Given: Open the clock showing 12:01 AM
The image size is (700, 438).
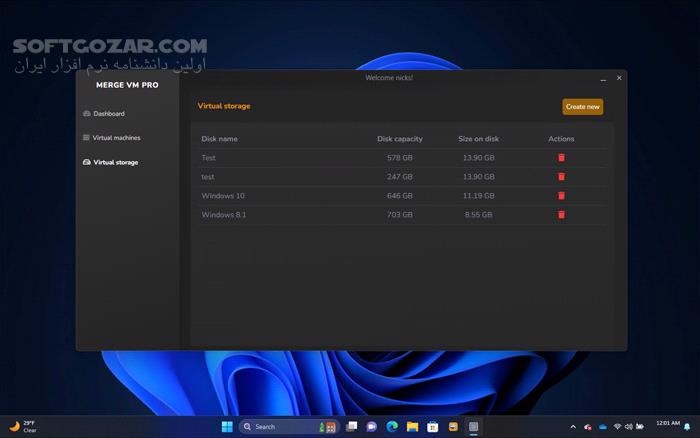Looking at the screenshot, I should [x=668, y=423].
